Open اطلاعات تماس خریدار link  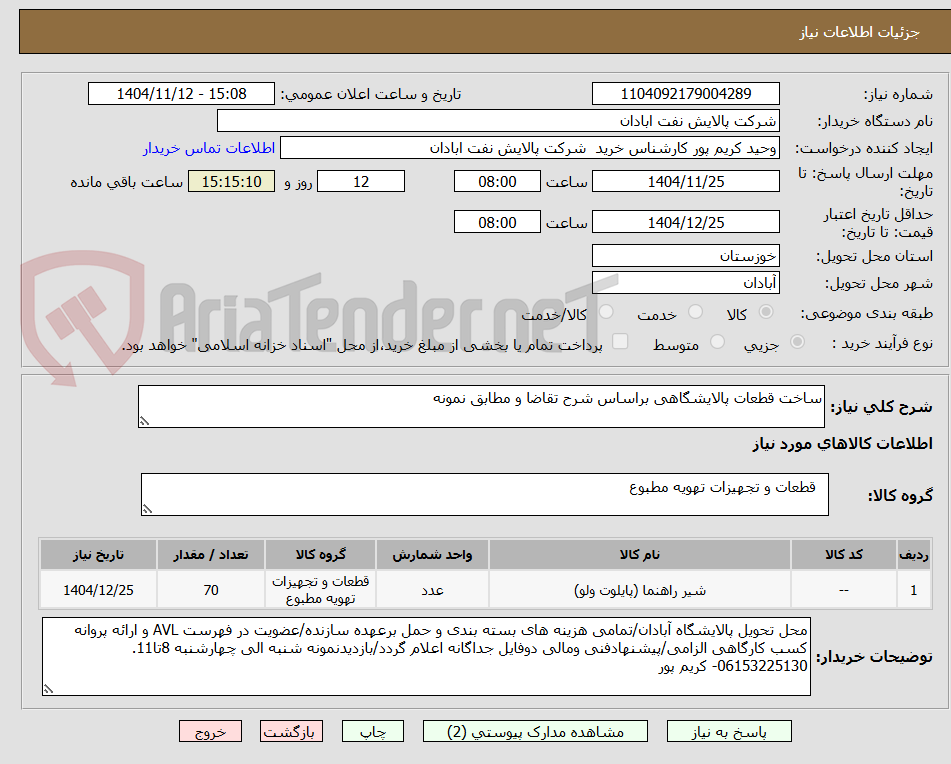(209, 149)
